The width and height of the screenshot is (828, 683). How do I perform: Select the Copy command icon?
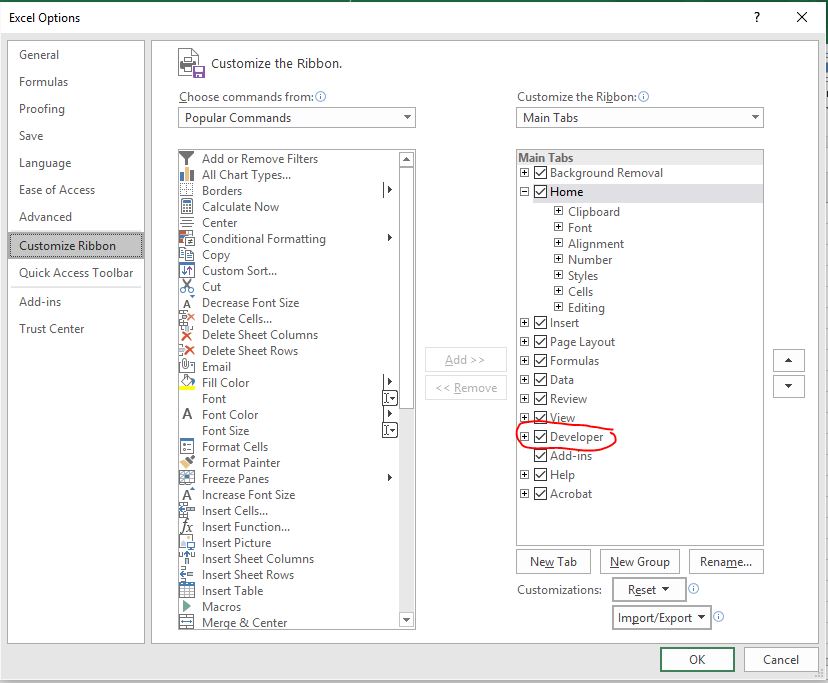click(x=188, y=254)
